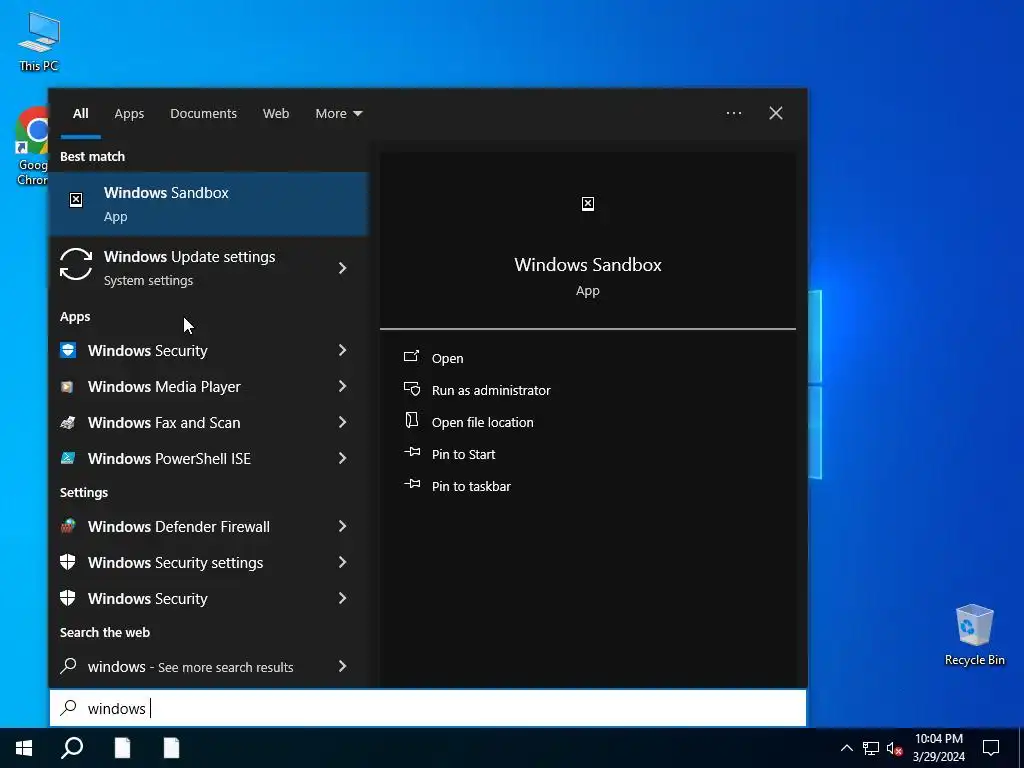Click the Windows Defender Firewall icon
The height and width of the screenshot is (768, 1024).
coord(68,526)
